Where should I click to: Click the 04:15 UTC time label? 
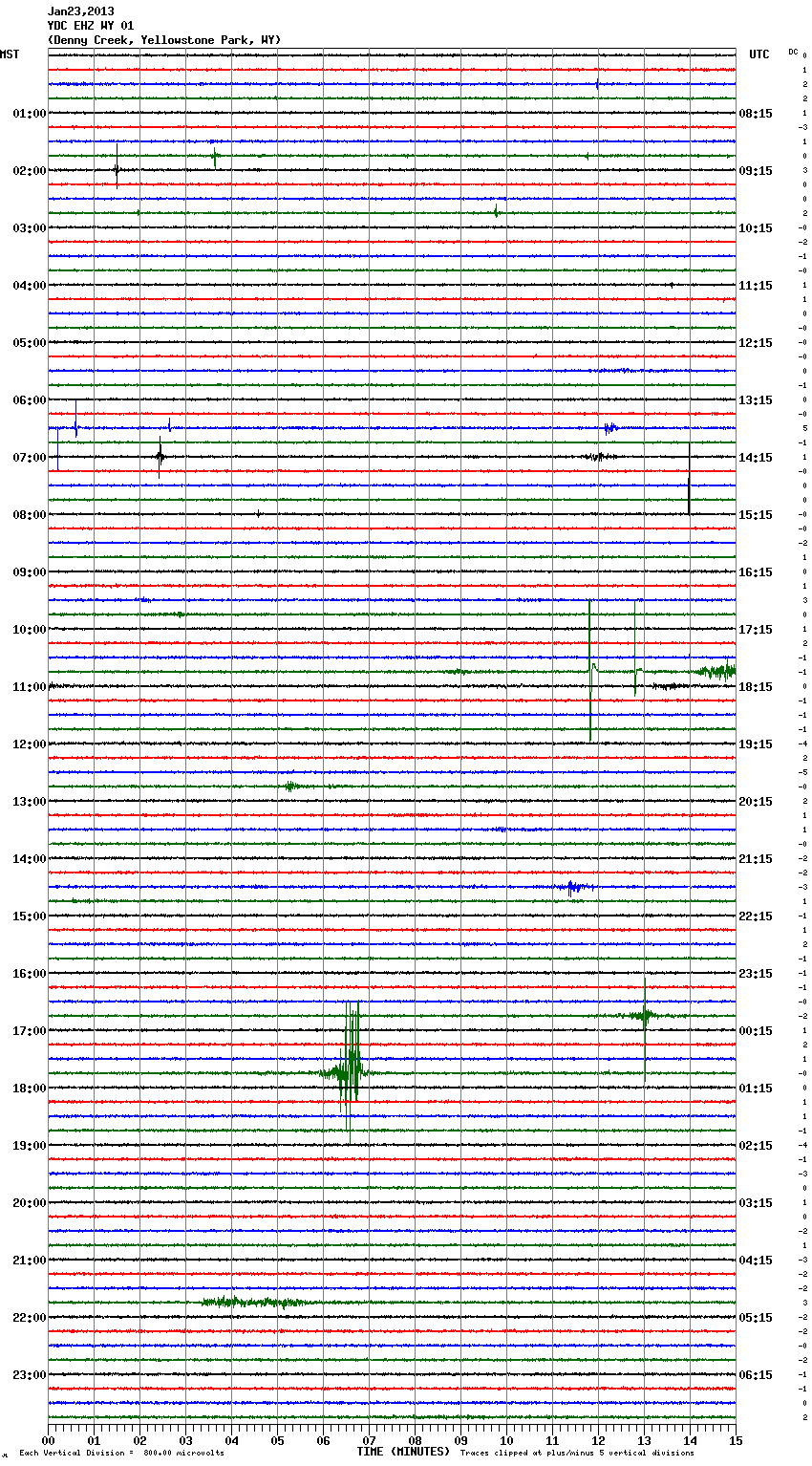(x=756, y=1261)
